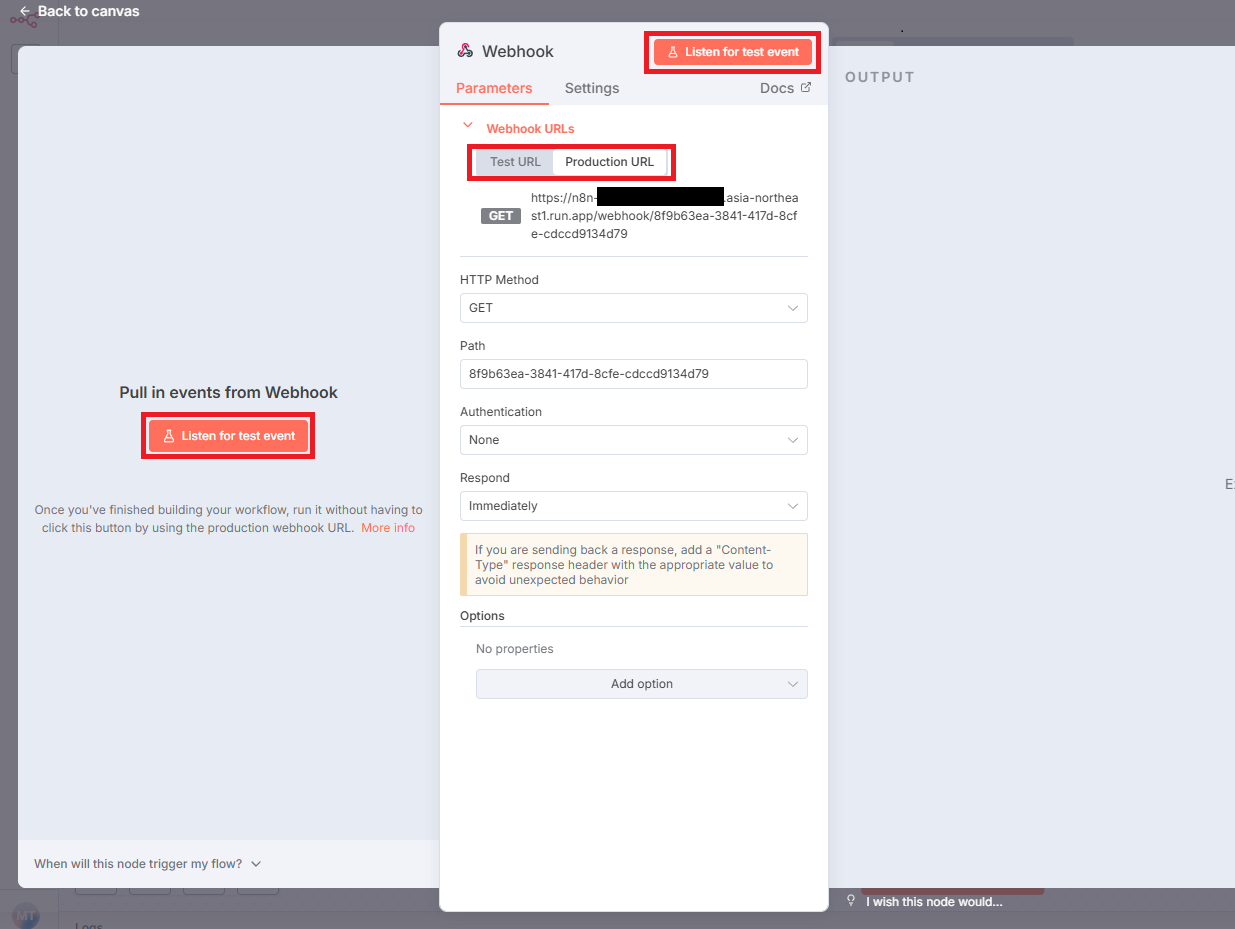Switch to Production URL option
1235x929 pixels.
[x=609, y=162]
